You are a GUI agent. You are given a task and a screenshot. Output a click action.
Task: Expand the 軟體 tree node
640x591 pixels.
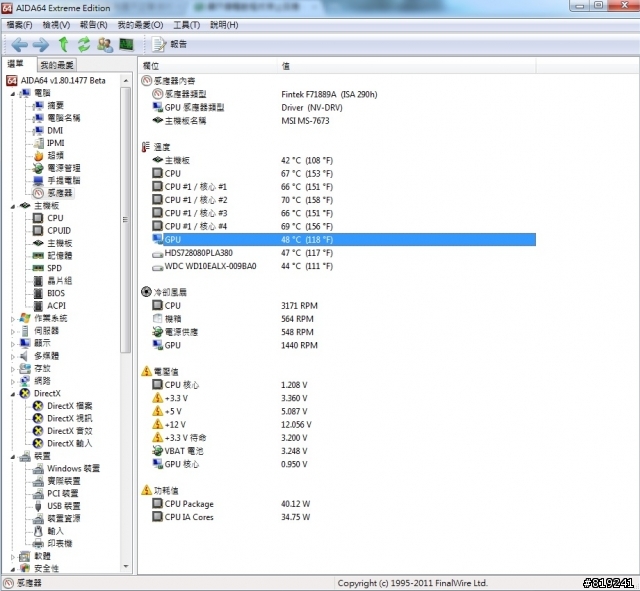click(x=13, y=557)
